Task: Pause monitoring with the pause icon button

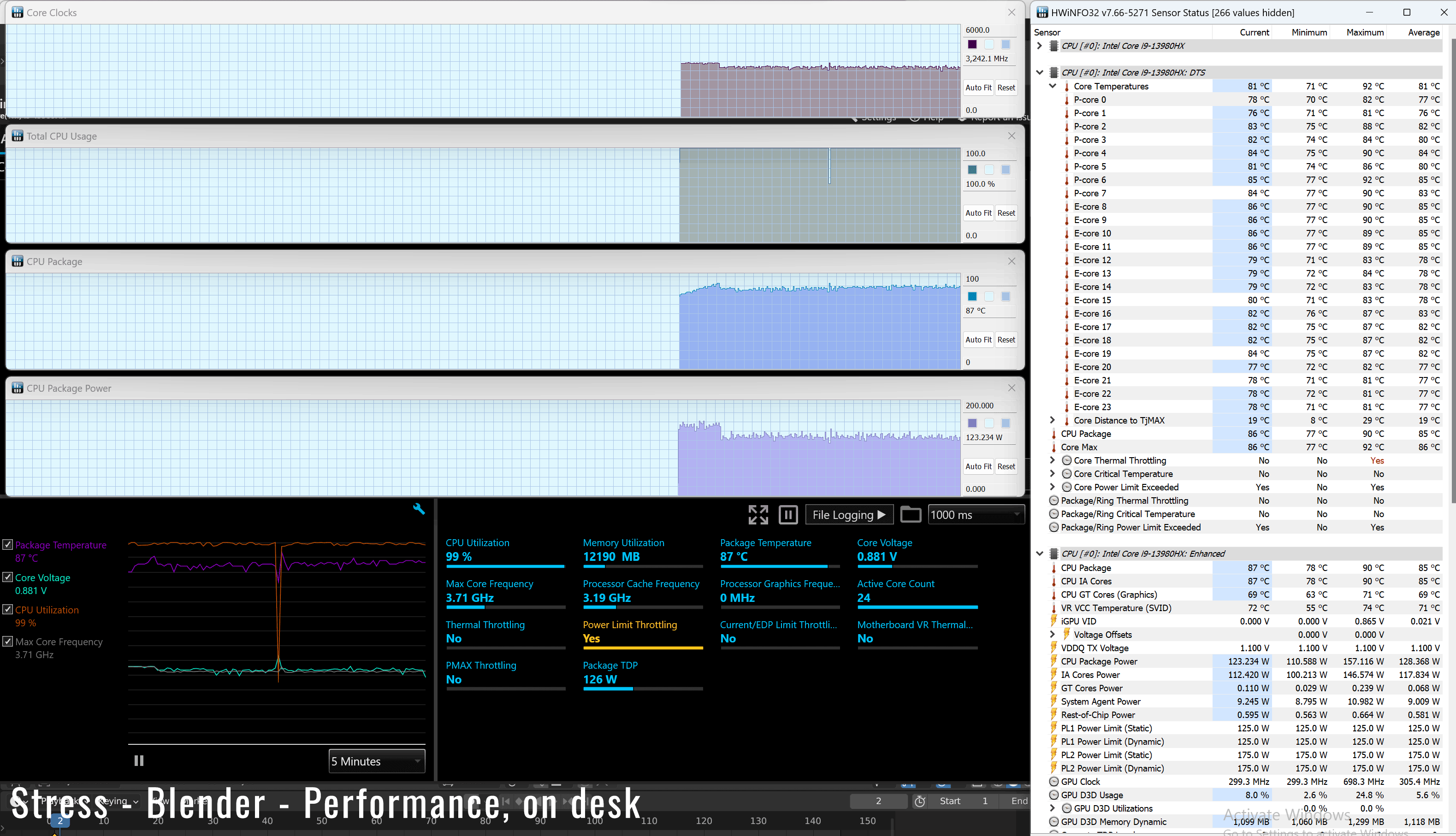Action: (x=787, y=514)
